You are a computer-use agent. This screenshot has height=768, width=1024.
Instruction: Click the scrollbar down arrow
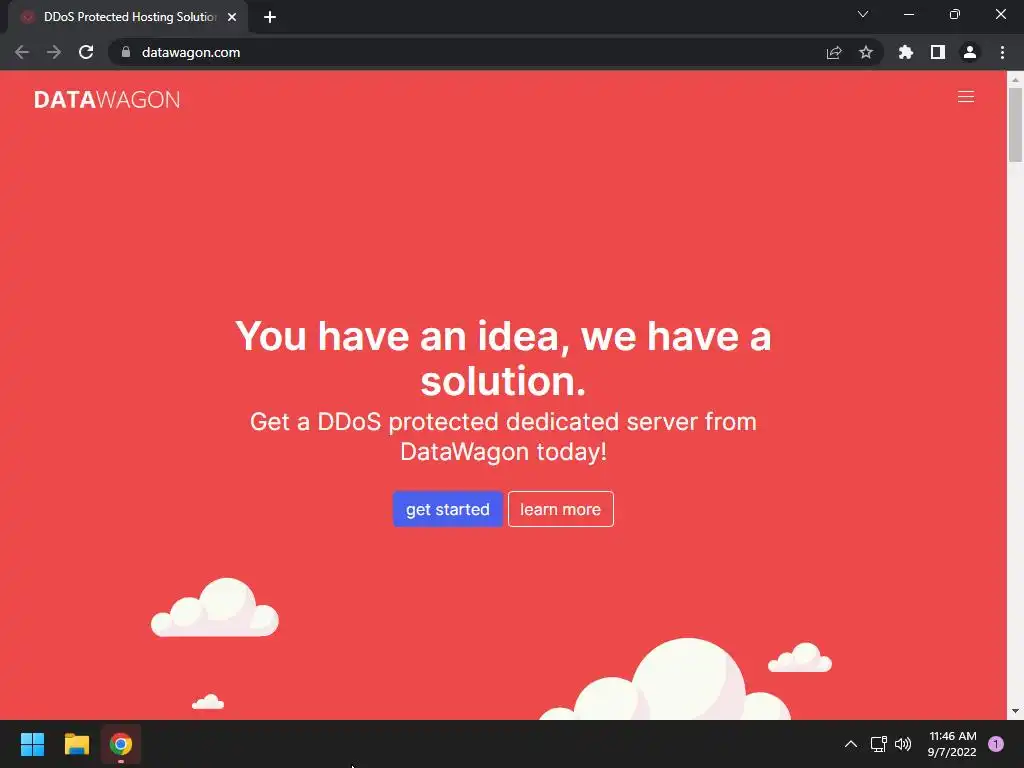click(x=1015, y=711)
